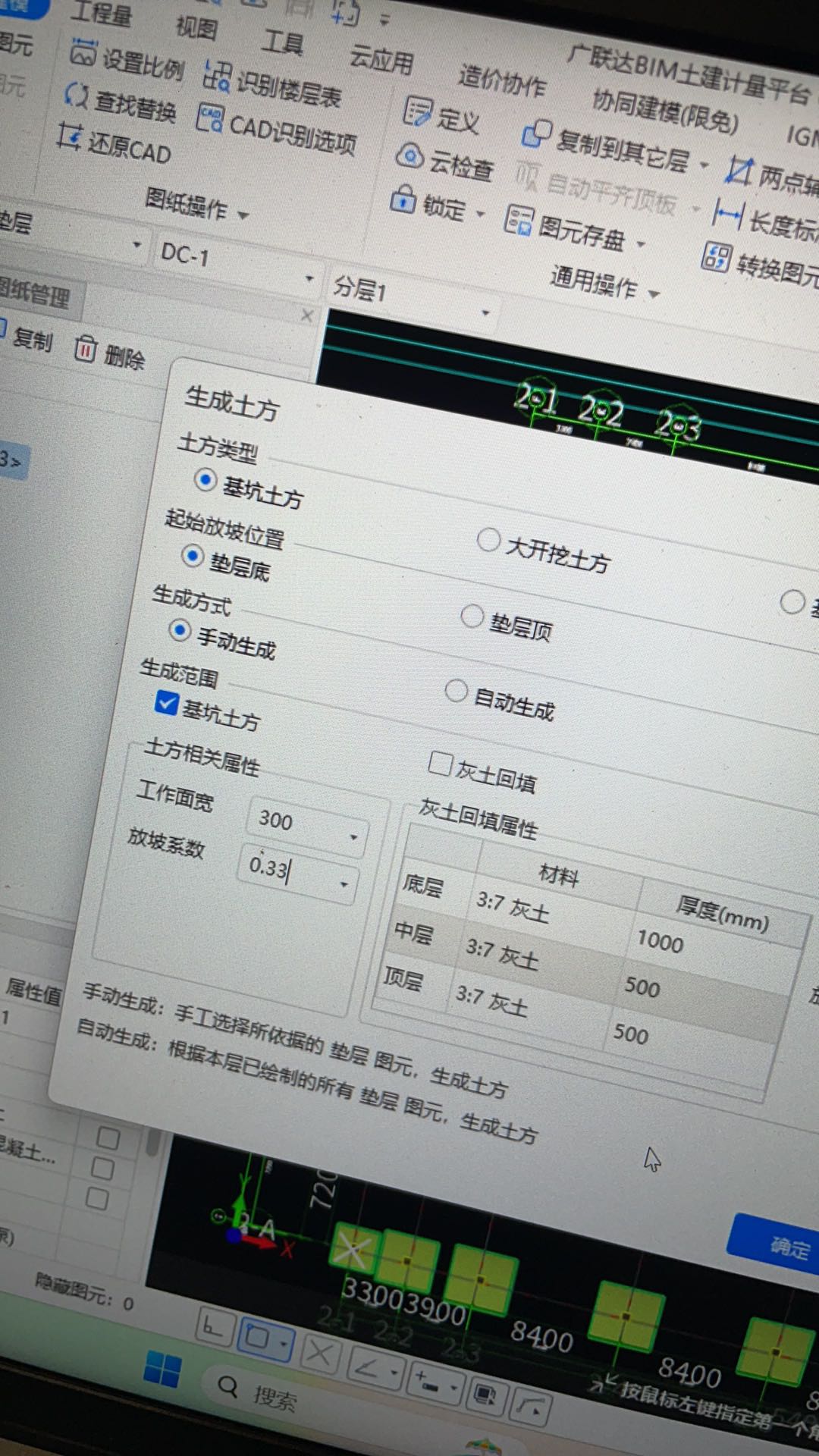819x1456 pixels.
Task: Open the 图元存盘 dropdown arrow
Action: (641, 245)
